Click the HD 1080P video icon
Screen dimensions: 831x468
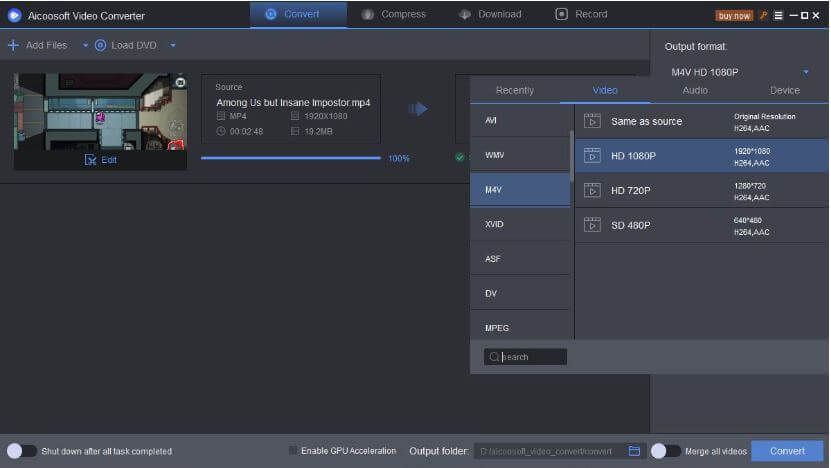pyautogui.click(x=592, y=156)
